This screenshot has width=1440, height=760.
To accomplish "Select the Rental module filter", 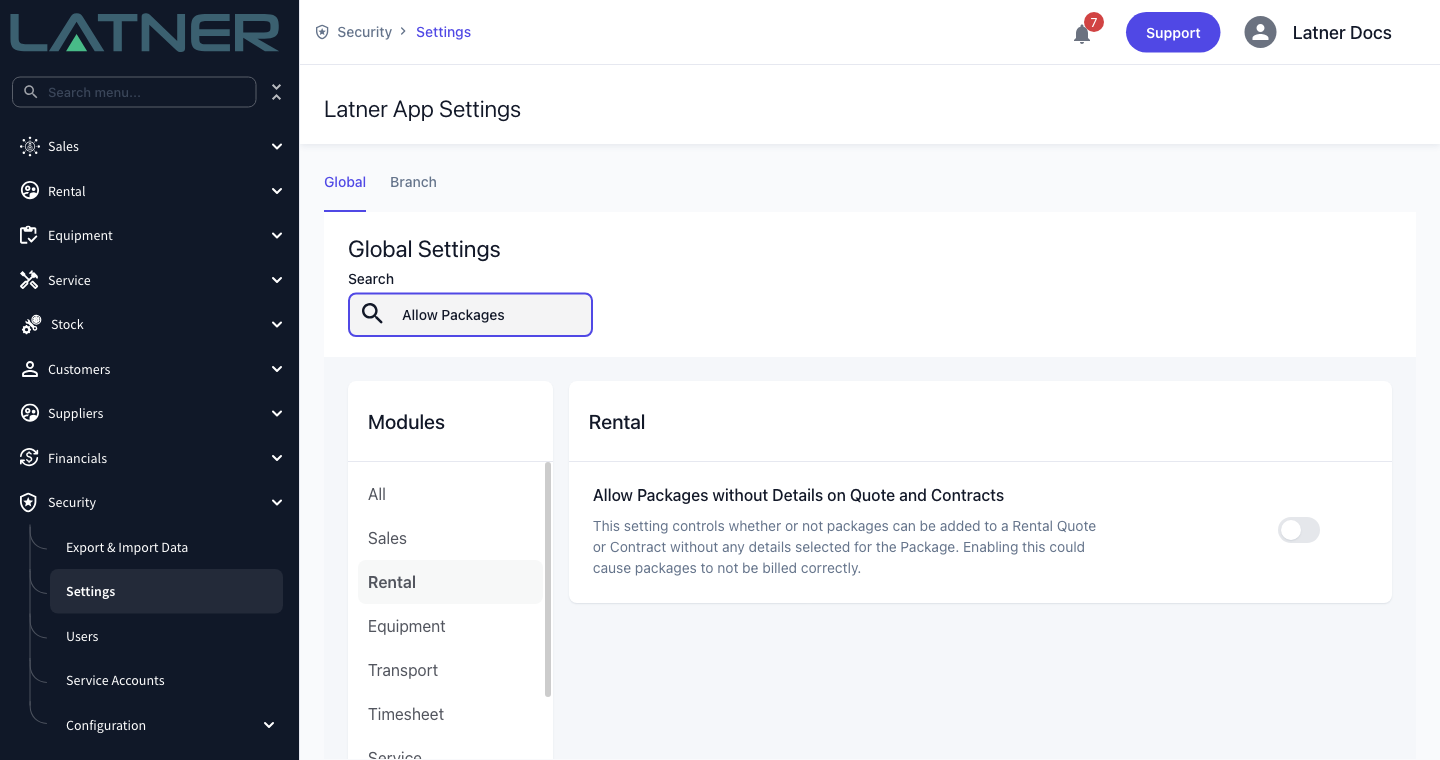I will pos(450,582).
